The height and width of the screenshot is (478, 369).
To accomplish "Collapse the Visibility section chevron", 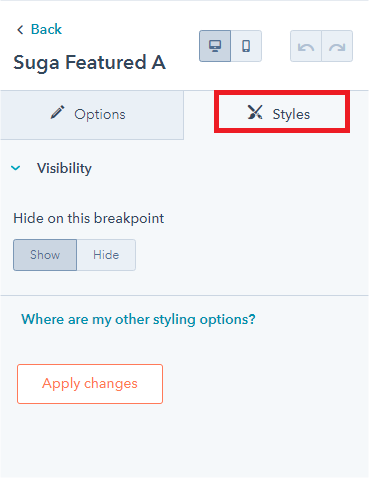I will click(16, 168).
